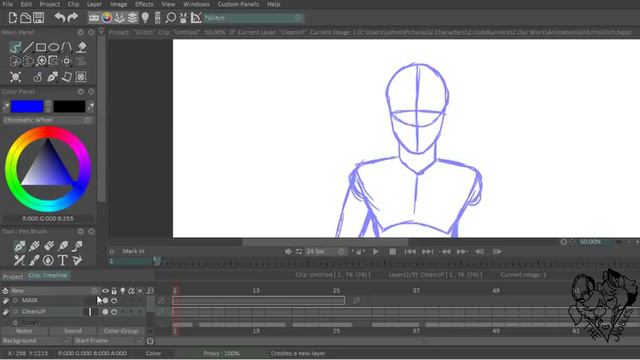Undo the last action
Screen dimensions: 640x360
60,18
